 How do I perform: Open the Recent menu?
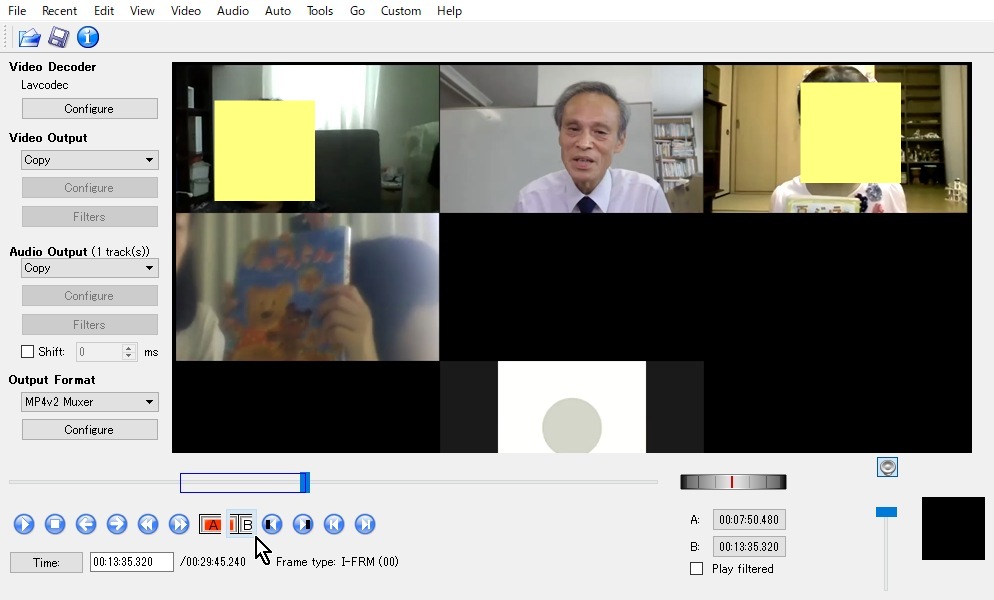pos(60,11)
